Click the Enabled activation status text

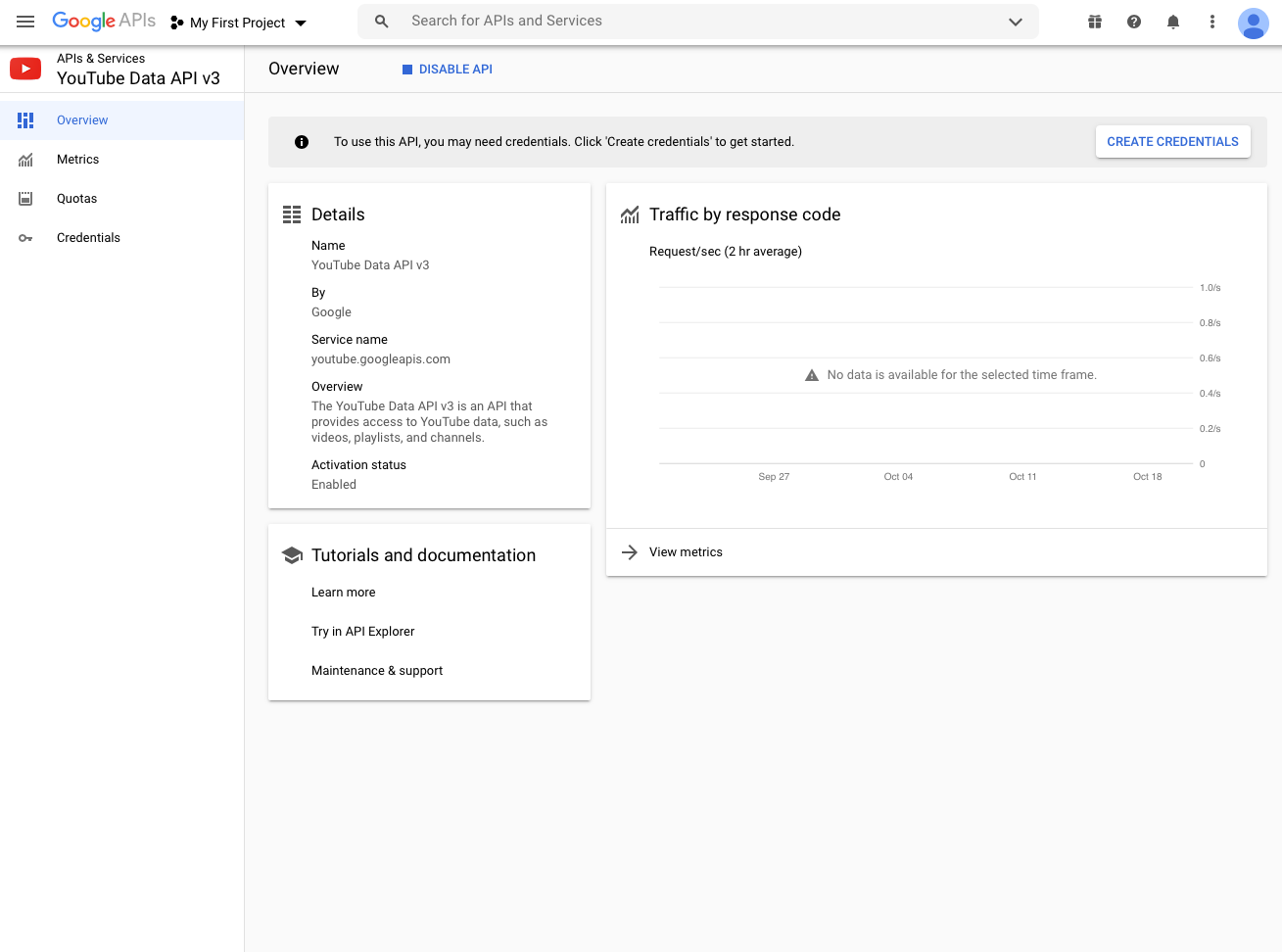coord(334,485)
